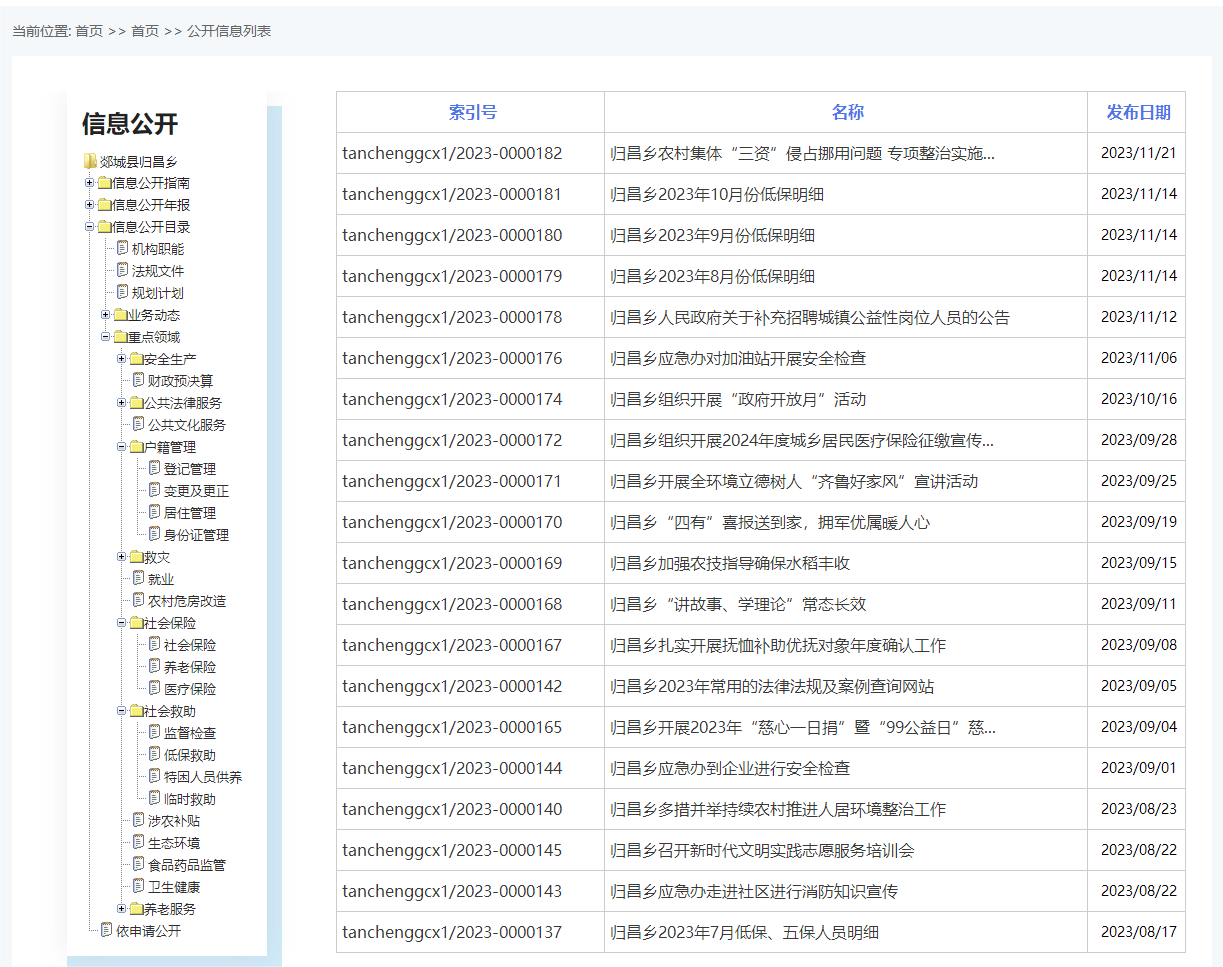Select the 卫生健康 tree item
The width and height of the screenshot is (1223, 967).
point(174,886)
